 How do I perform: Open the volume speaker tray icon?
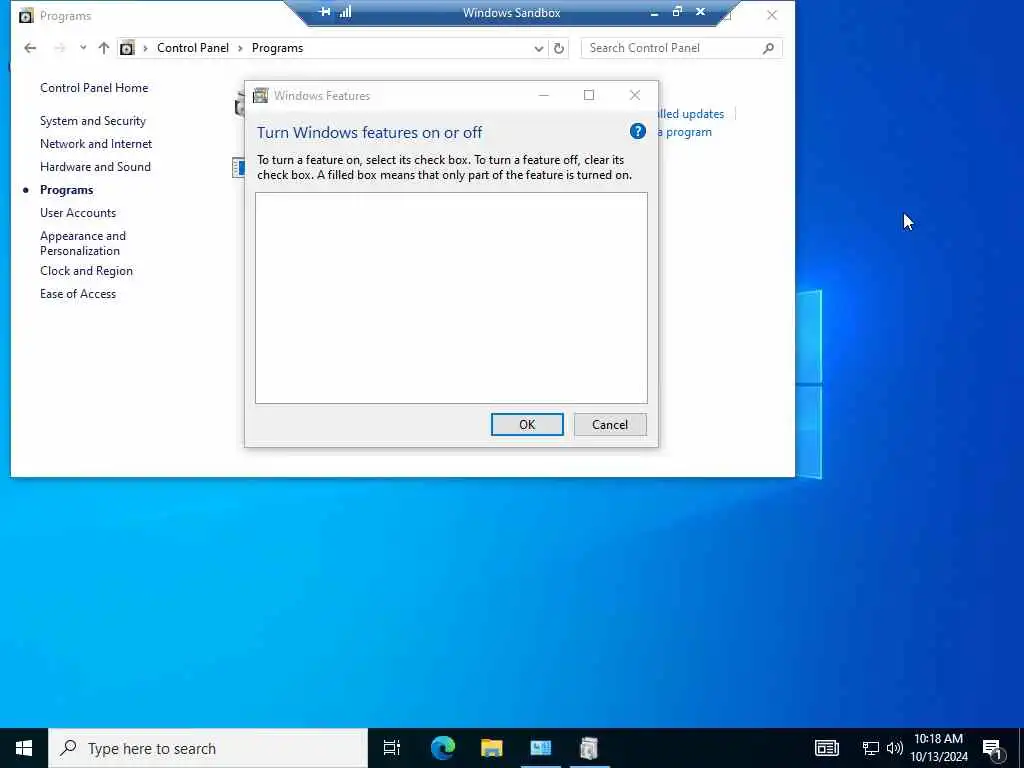tap(894, 748)
